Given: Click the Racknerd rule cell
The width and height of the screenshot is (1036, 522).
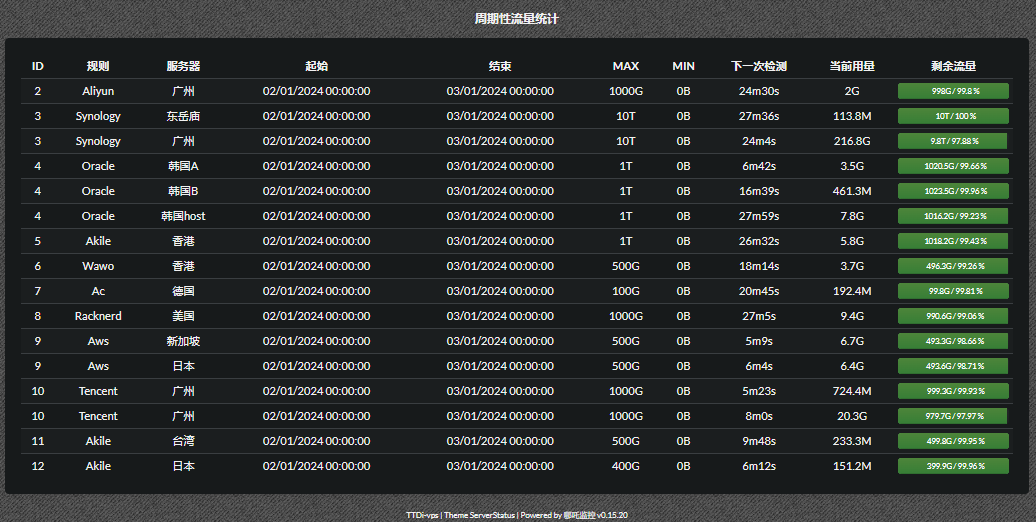Looking at the screenshot, I should tap(98, 317).
